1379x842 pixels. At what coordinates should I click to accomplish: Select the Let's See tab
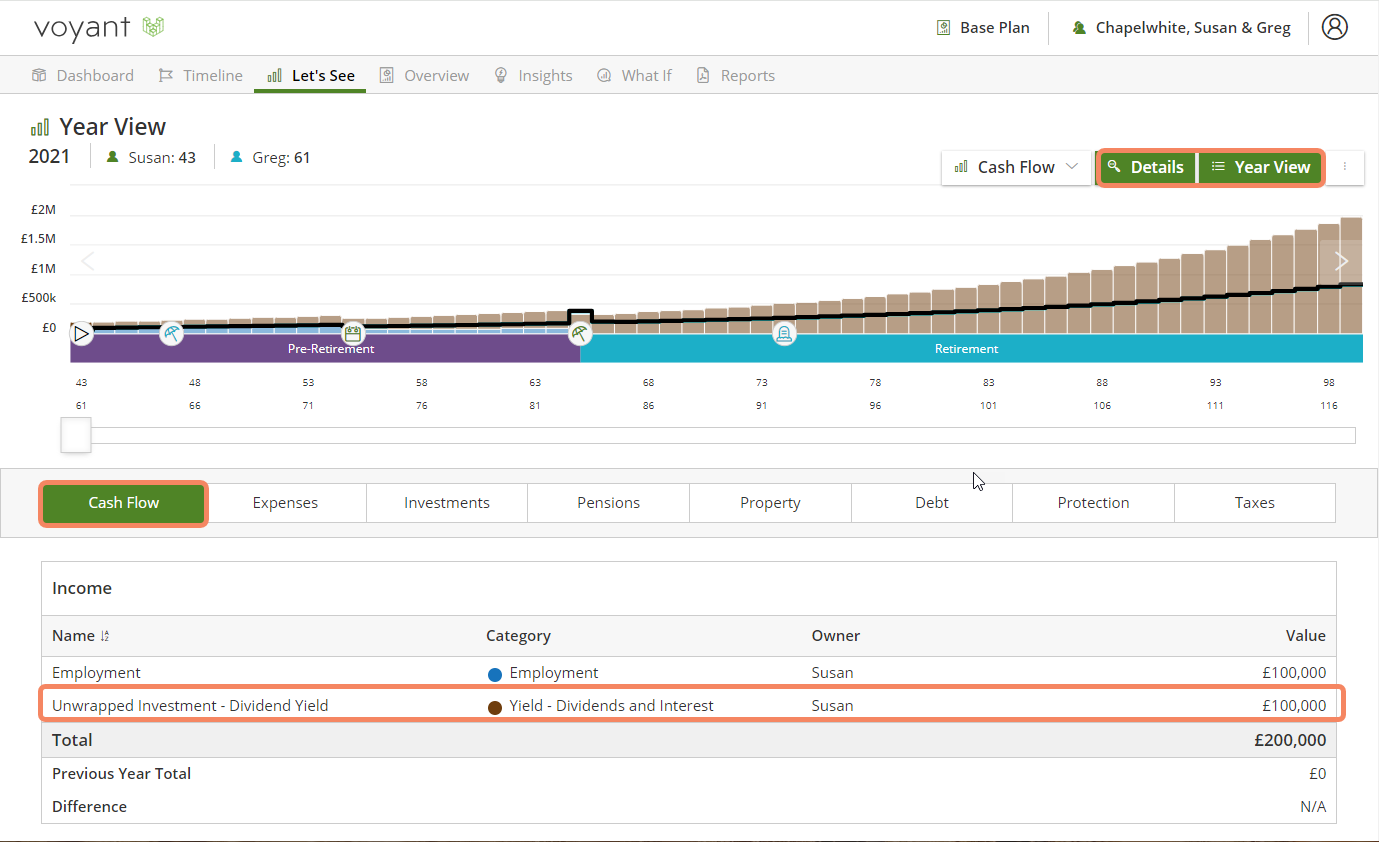point(310,75)
